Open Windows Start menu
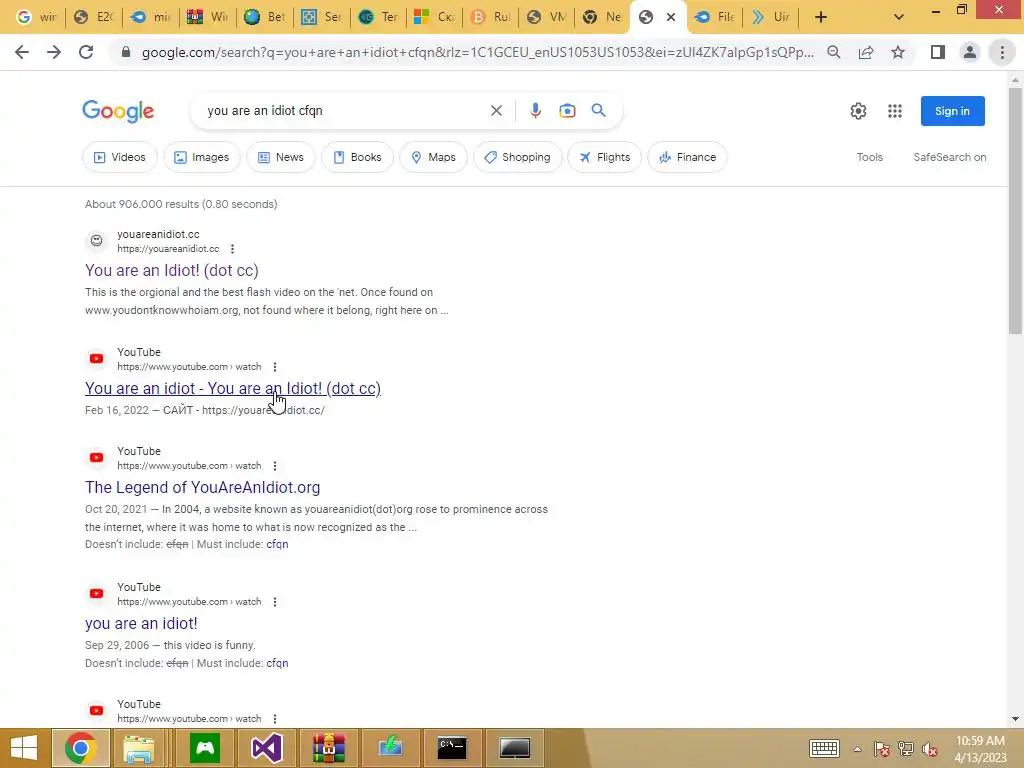The height and width of the screenshot is (768, 1024). (24, 748)
